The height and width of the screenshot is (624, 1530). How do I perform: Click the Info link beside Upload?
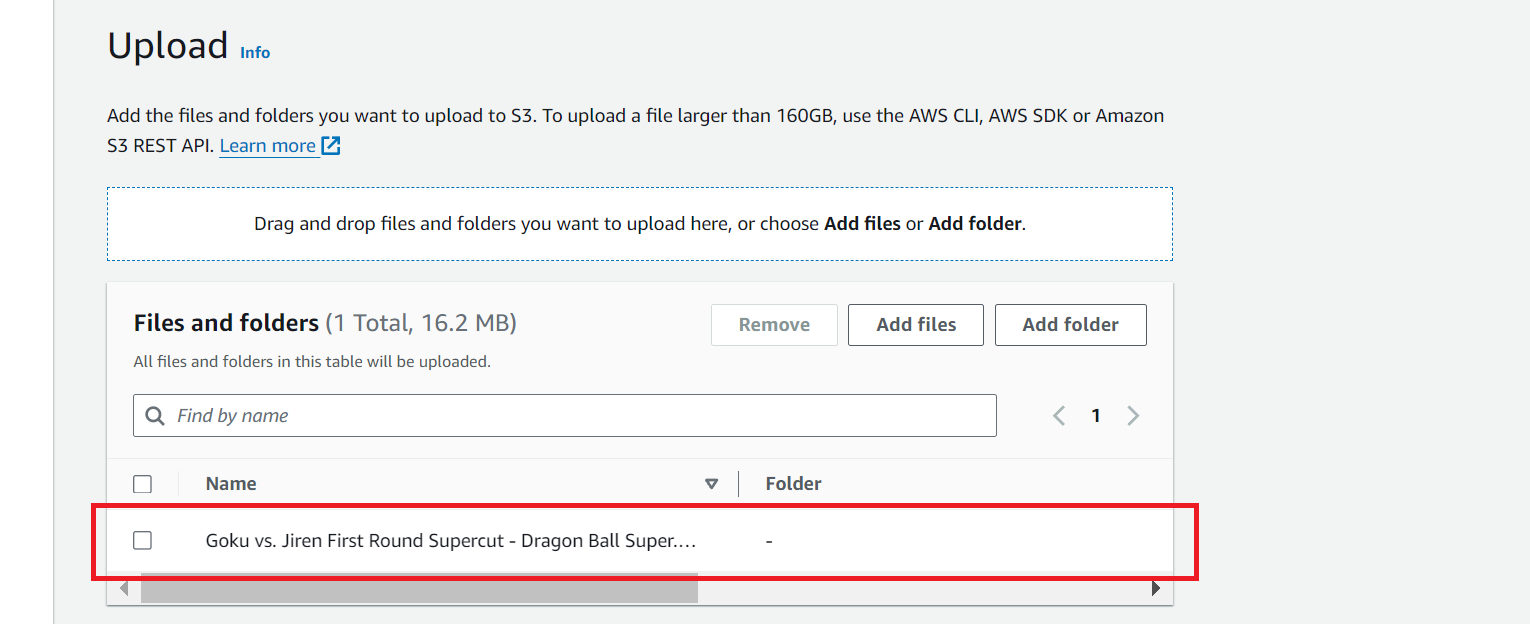(x=255, y=52)
